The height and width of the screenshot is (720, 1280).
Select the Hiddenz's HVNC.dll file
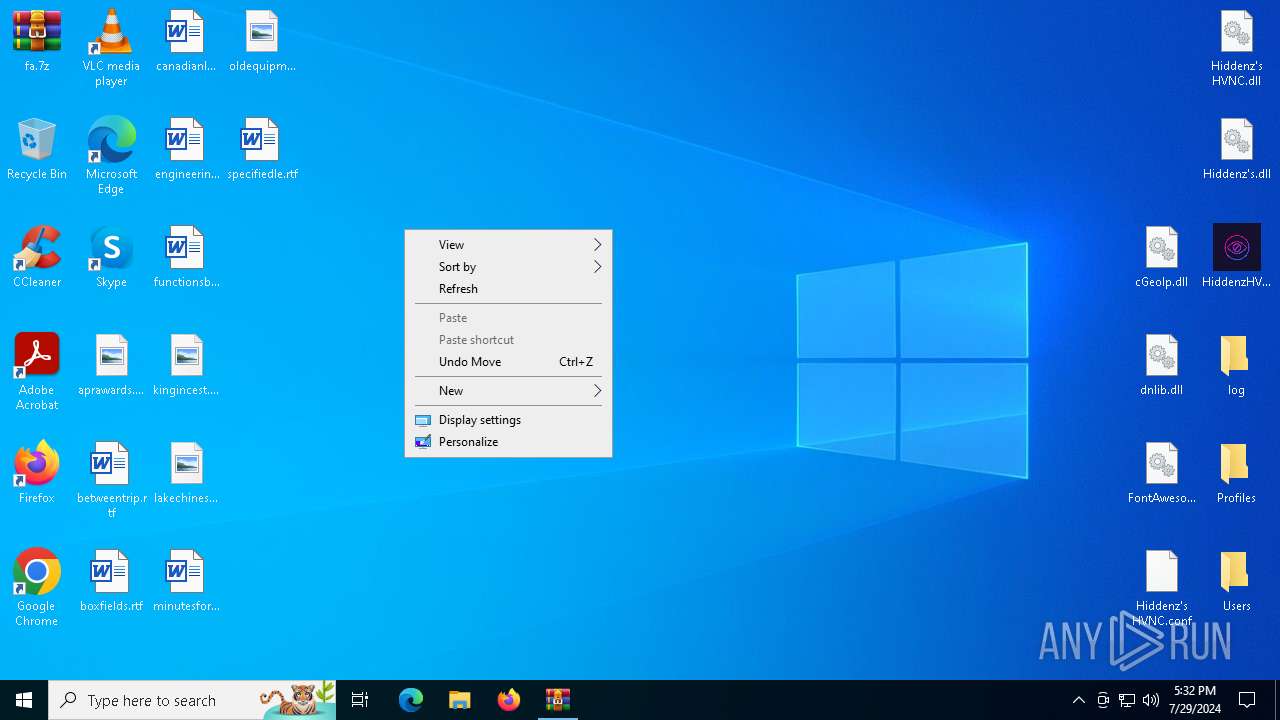(1237, 48)
